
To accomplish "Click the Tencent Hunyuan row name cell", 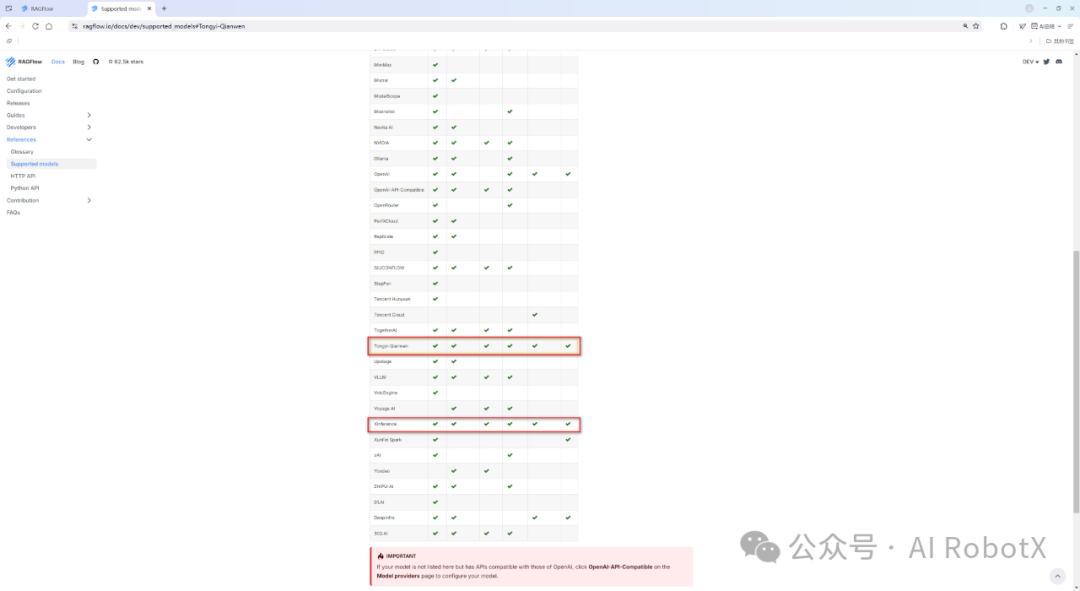I will pos(399,299).
